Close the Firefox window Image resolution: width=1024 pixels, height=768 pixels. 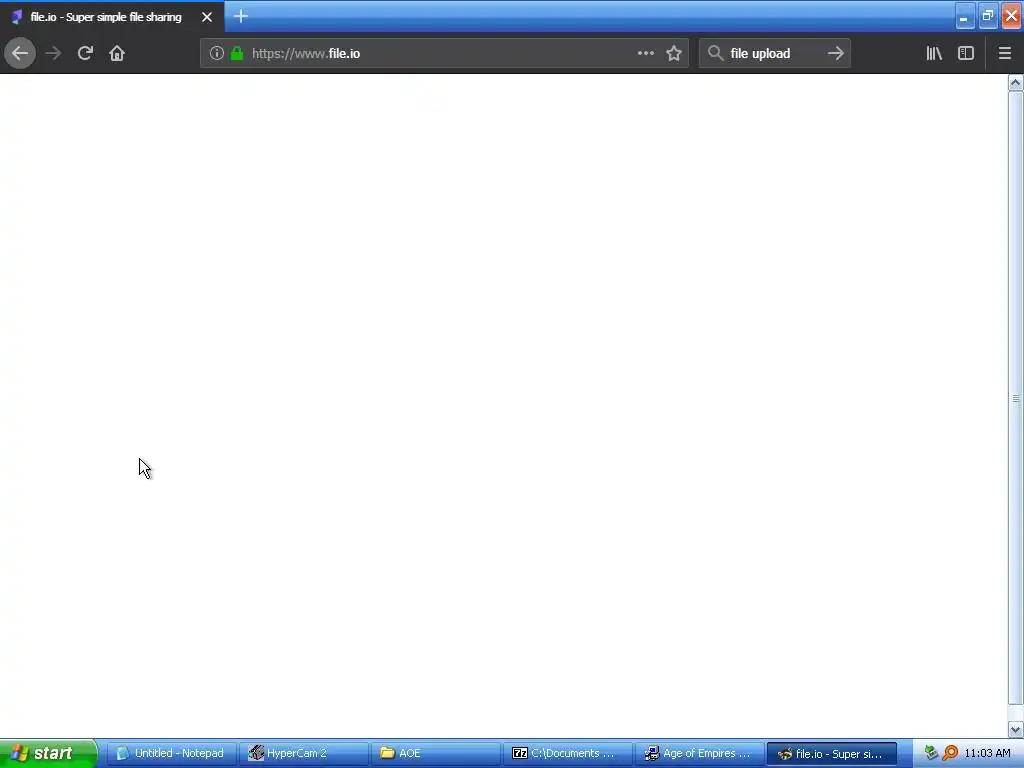(1011, 16)
